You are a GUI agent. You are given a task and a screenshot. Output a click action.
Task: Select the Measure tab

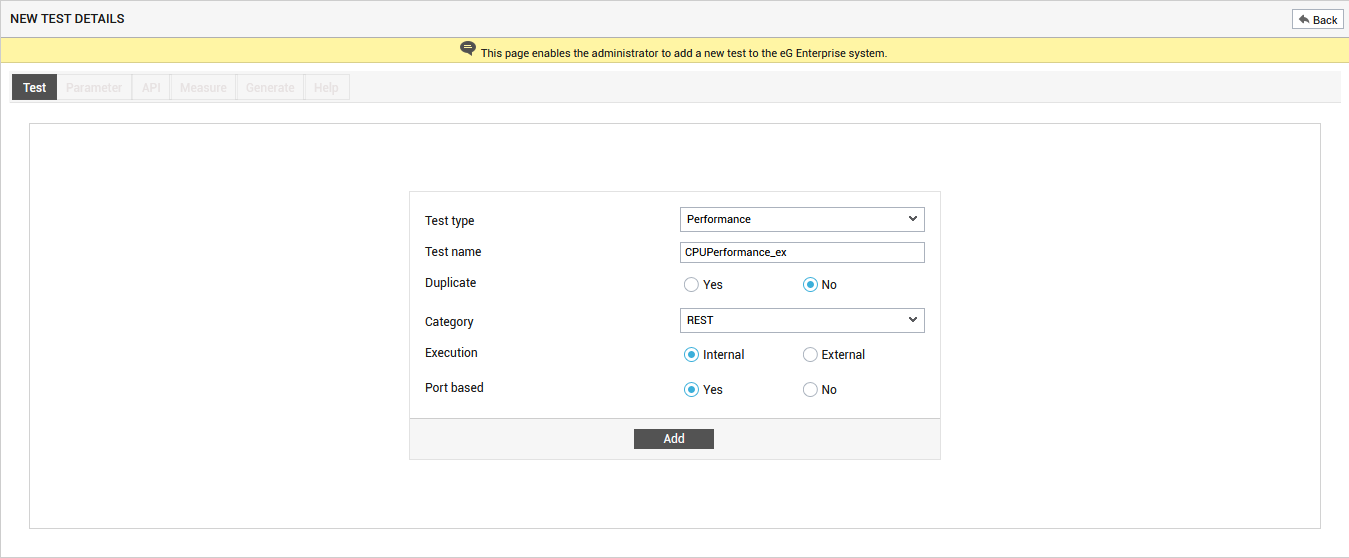pyautogui.click(x=203, y=88)
